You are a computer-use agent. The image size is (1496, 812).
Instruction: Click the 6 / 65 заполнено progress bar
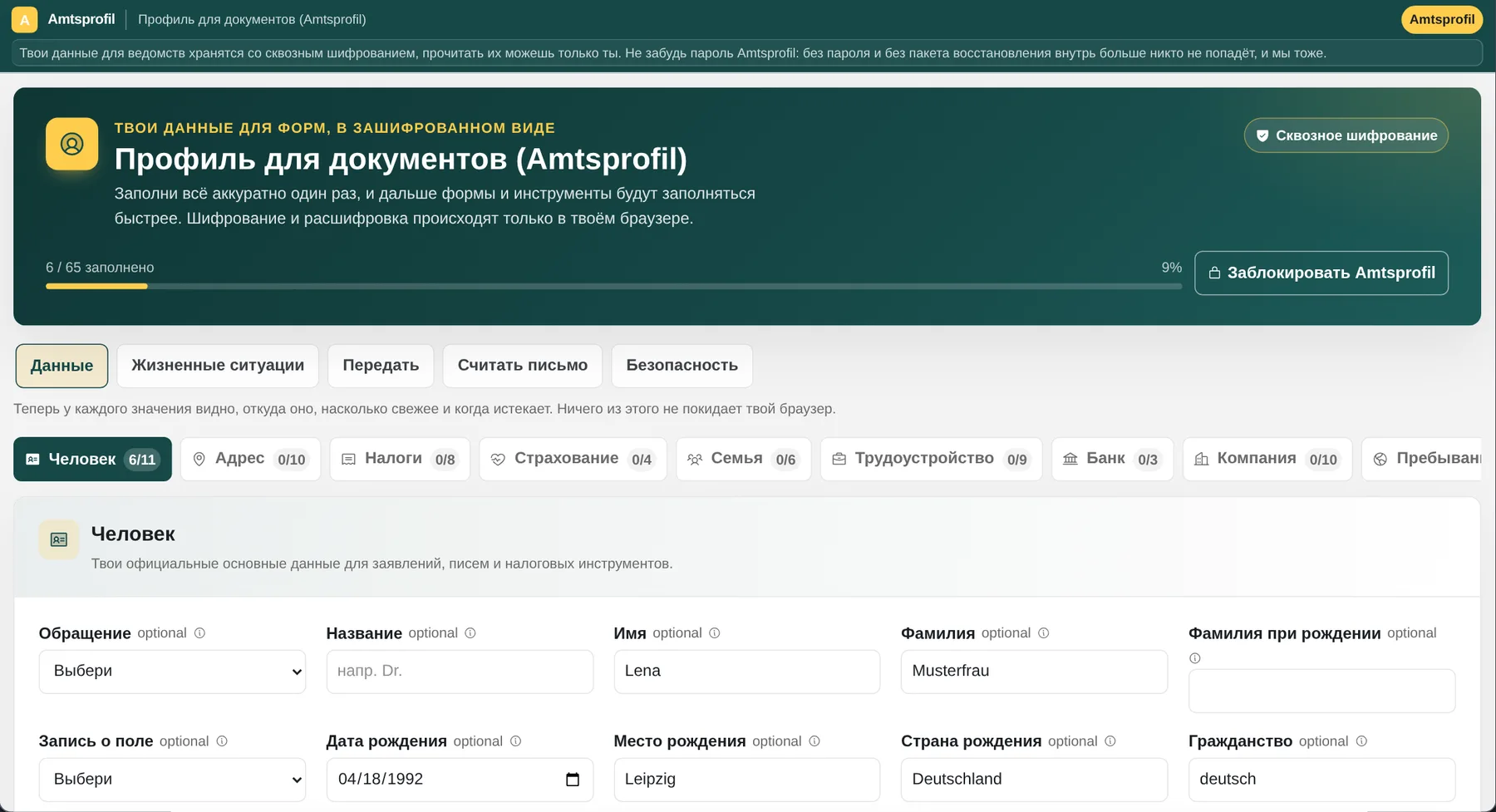coord(613,286)
